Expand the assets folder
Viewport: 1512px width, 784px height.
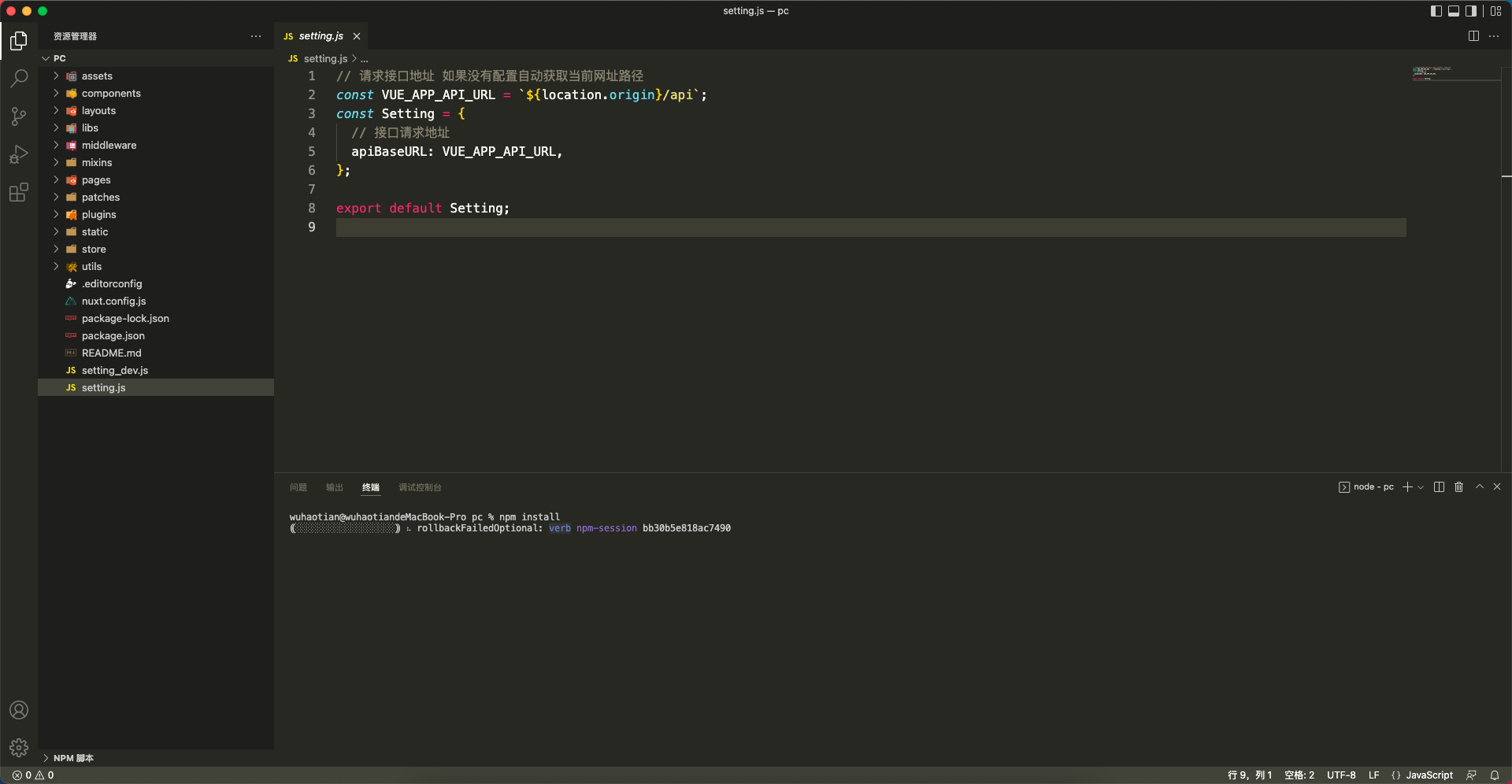pyautogui.click(x=156, y=76)
